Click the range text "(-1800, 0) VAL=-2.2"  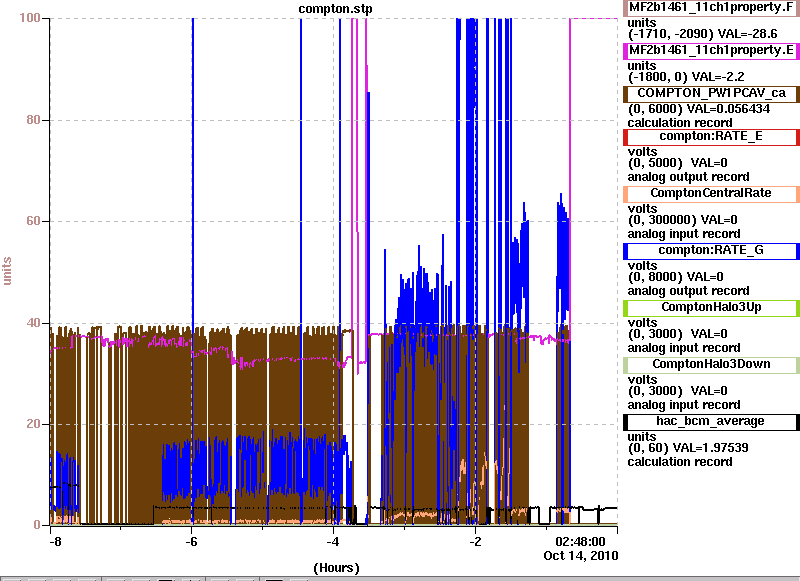[x=686, y=77]
